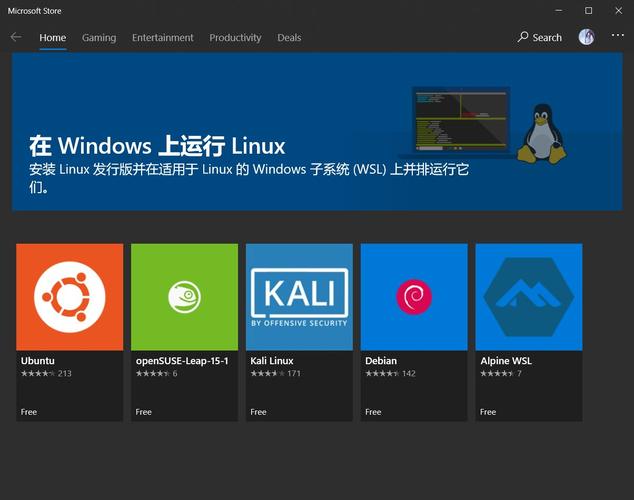Viewport: 634px width, 500px height.
Task: Click Ubuntu's star rating with 213 reviews
Action: 46,373
